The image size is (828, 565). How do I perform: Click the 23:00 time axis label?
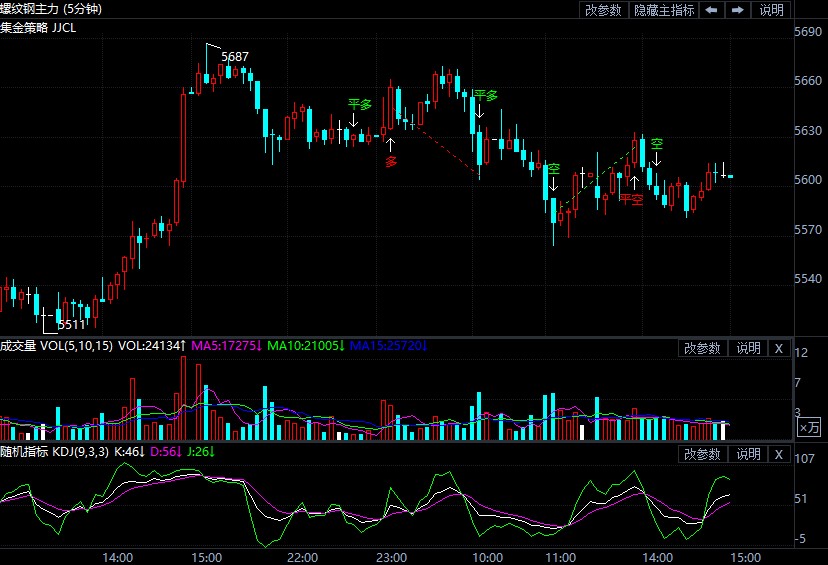click(391, 558)
